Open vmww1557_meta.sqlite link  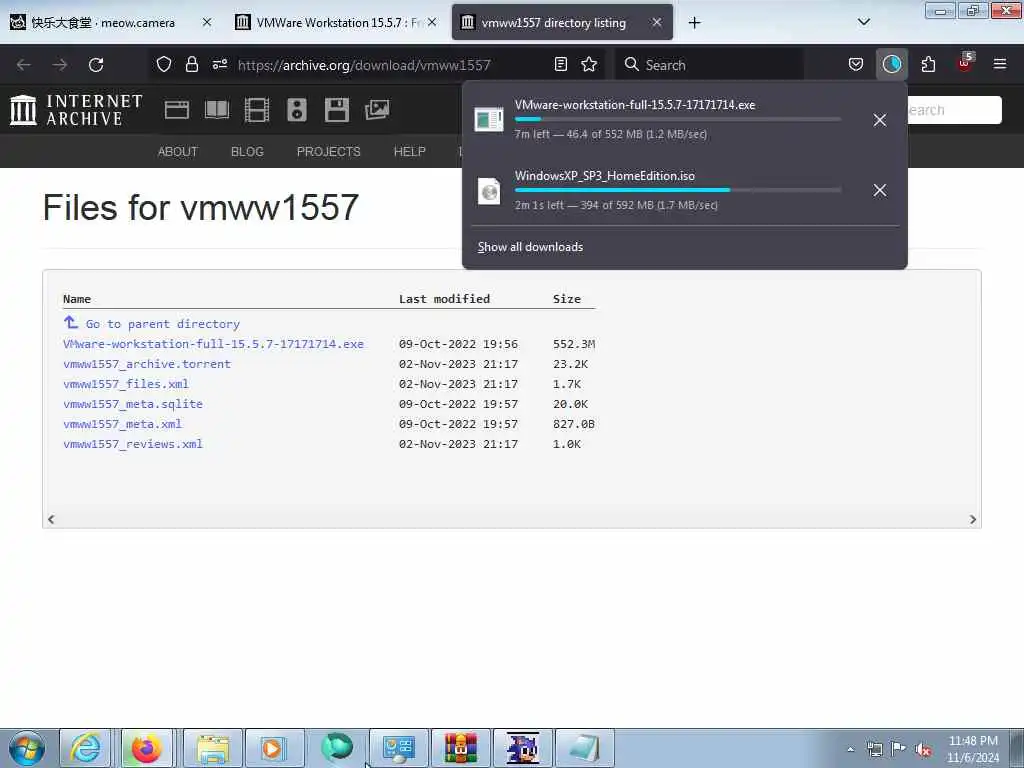tap(133, 404)
